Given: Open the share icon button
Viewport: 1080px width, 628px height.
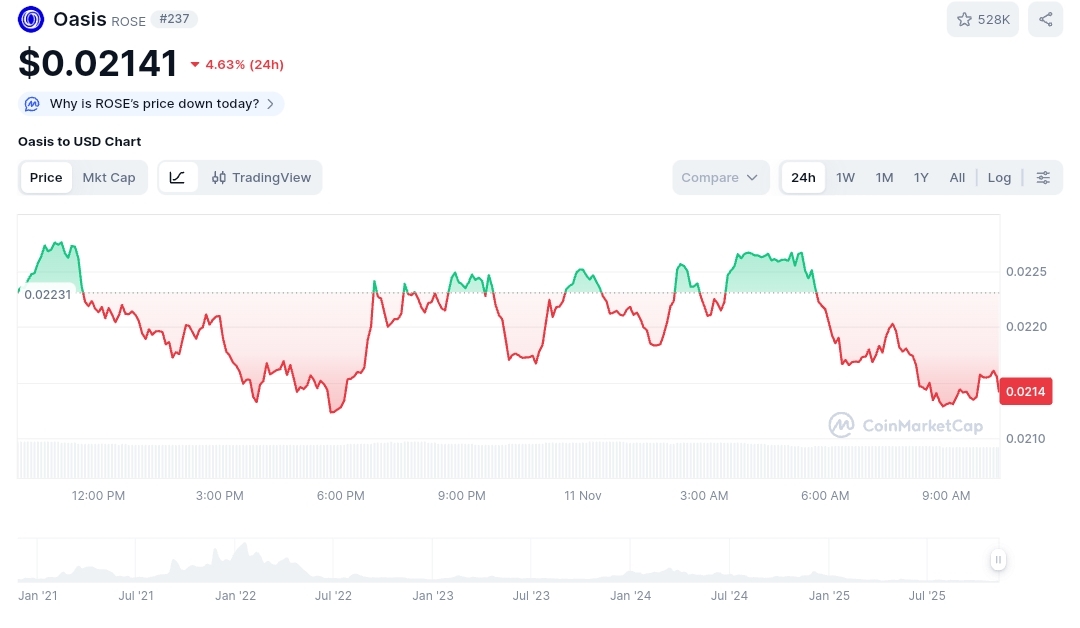Looking at the screenshot, I should click(x=1046, y=19).
